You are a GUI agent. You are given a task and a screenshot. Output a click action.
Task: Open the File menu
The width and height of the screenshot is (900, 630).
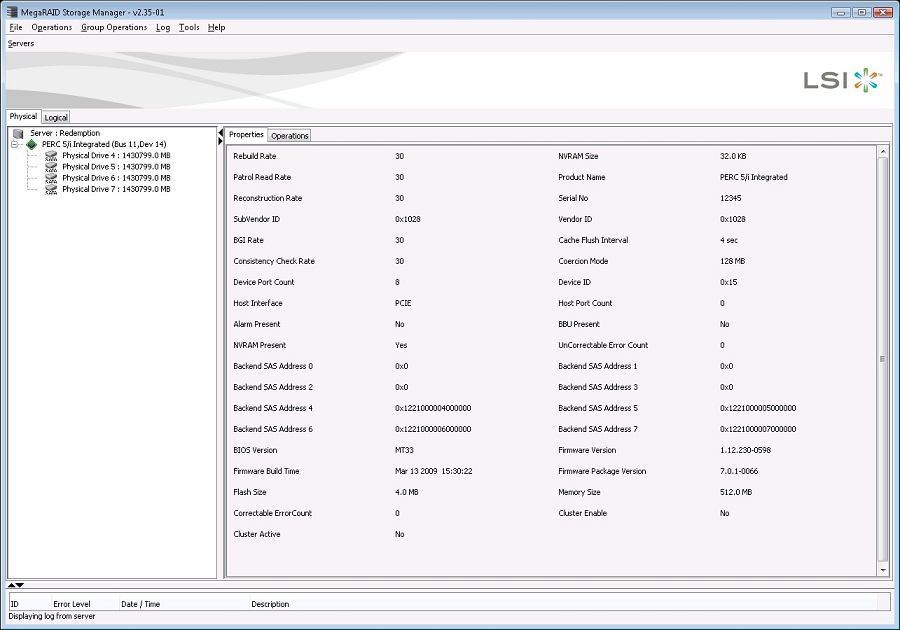15,27
